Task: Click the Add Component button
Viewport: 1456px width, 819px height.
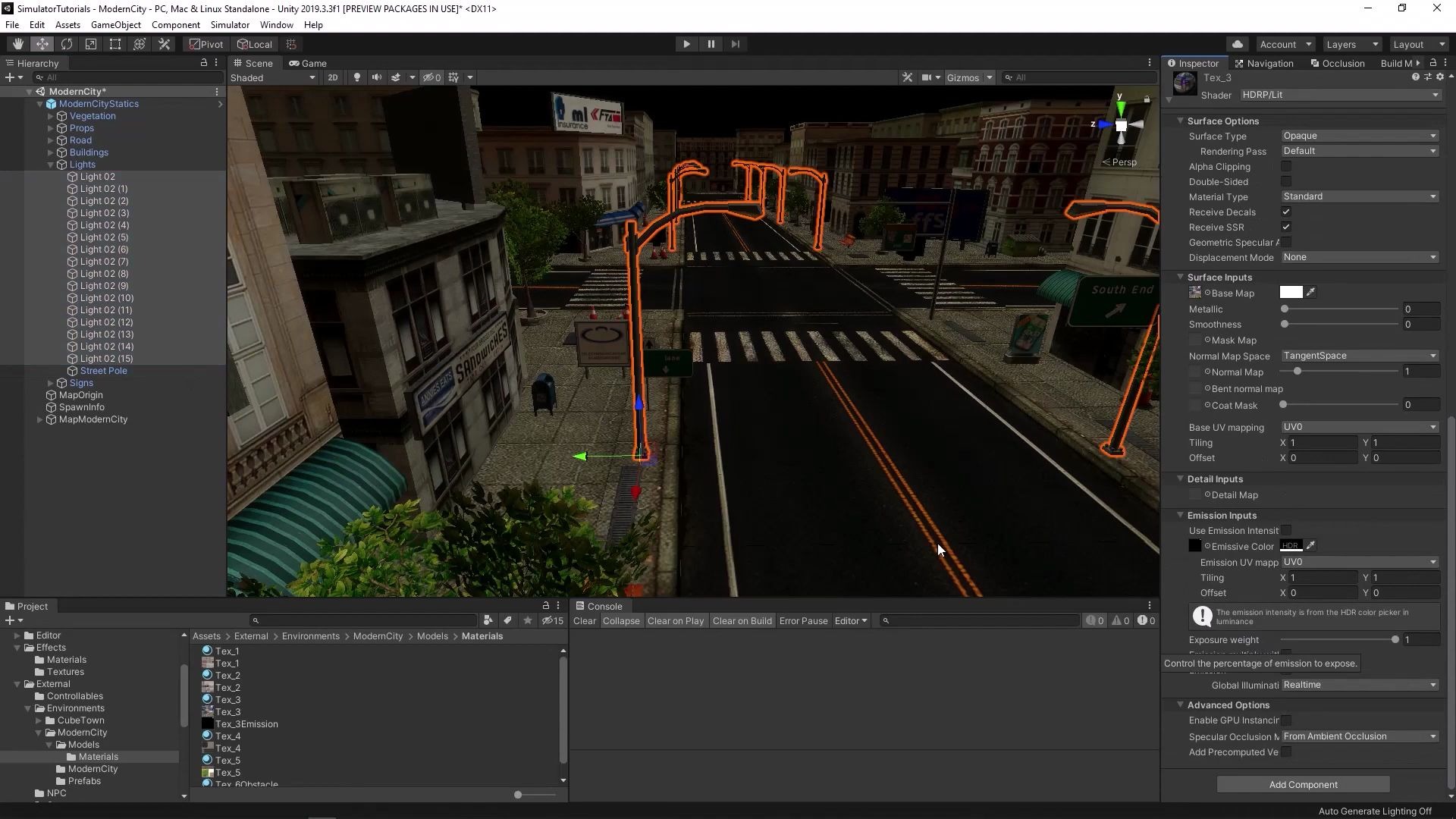Action: [x=1302, y=785]
